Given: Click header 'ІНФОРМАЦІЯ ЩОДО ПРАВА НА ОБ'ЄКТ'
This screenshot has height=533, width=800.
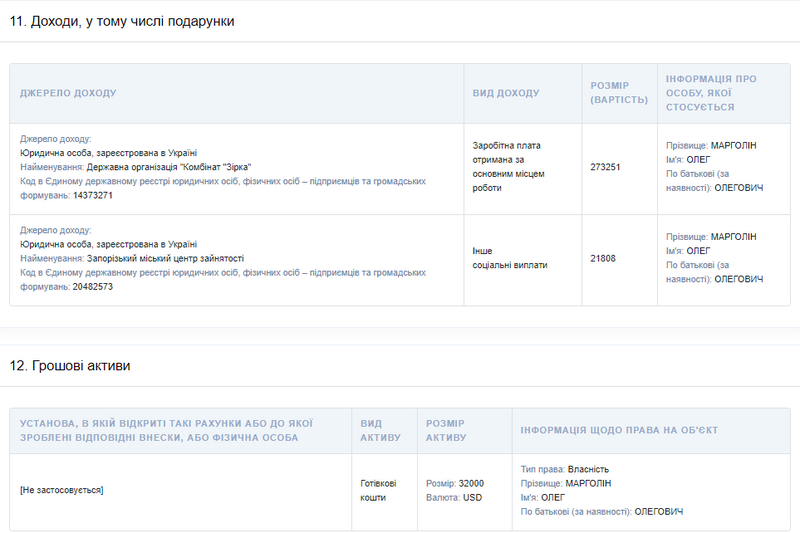Looking at the screenshot, I should click(x=619, y=430).
